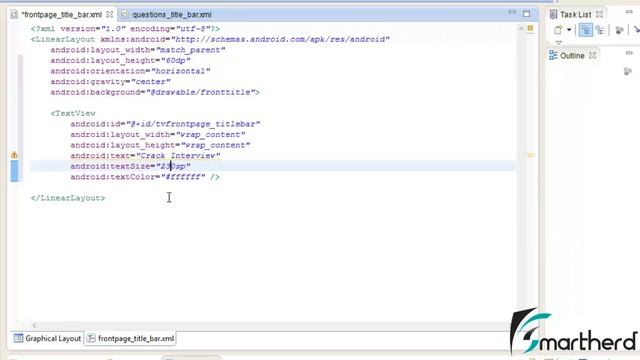Toggle Categorized presentation in Task List
640x360 pixels.
pos(586,30)
